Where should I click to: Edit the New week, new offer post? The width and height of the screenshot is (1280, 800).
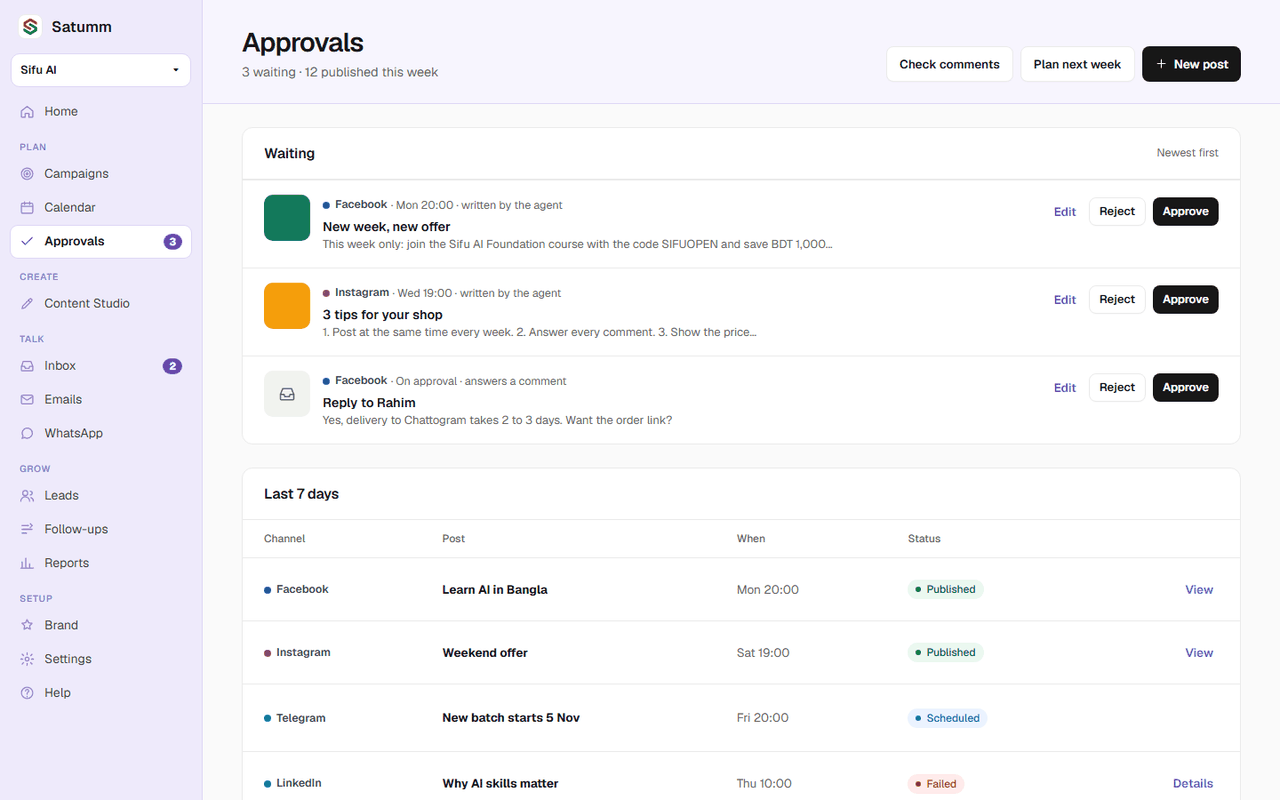point(1065,212)
